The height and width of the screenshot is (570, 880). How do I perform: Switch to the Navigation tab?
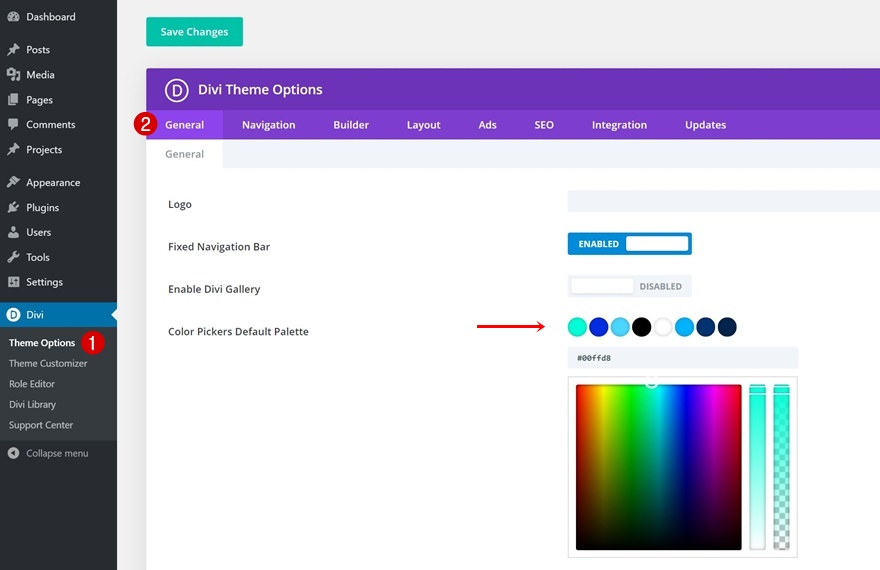(268, 125)
